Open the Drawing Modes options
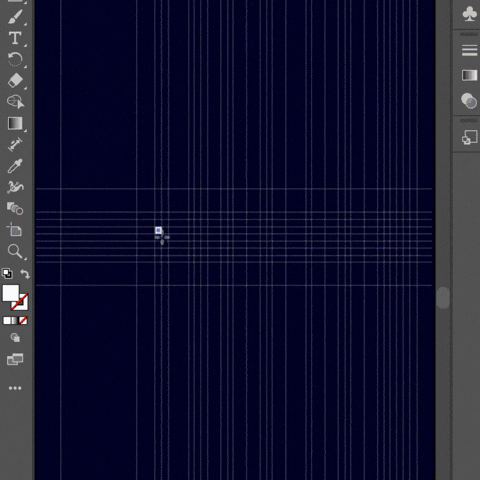Screen dimensions: 480x480 15,338
